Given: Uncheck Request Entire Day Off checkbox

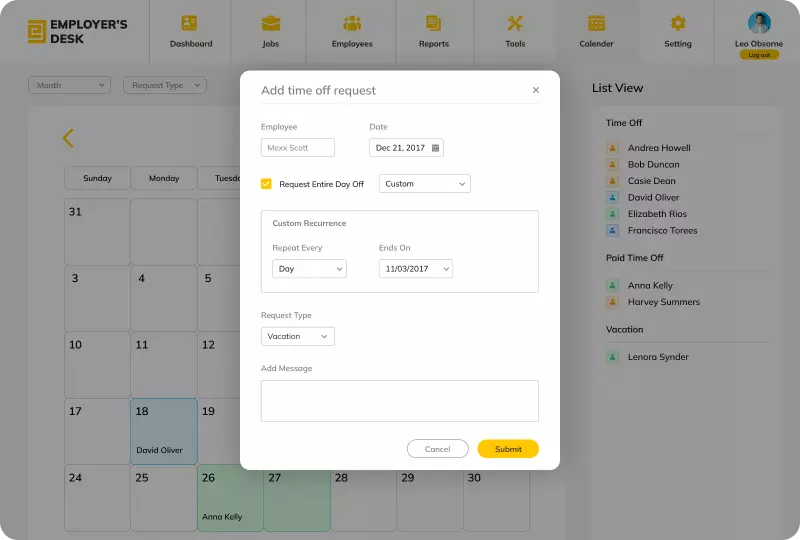Looking at the screenshot, I should (266, 184).
